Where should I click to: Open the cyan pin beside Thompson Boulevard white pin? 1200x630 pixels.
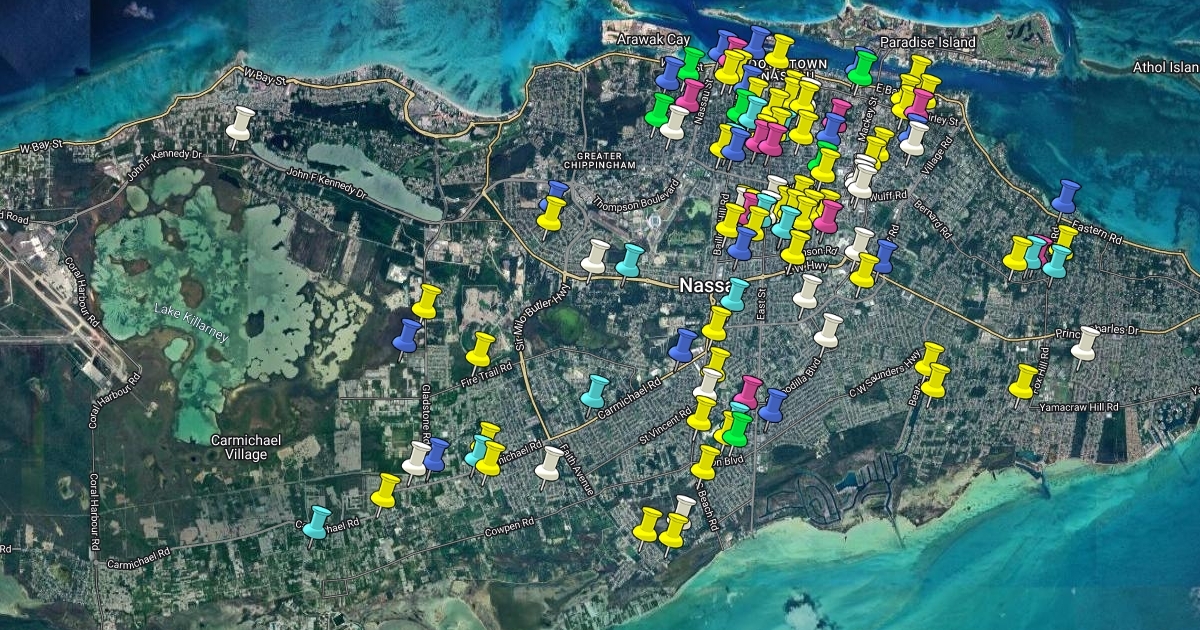coord(629,260)
